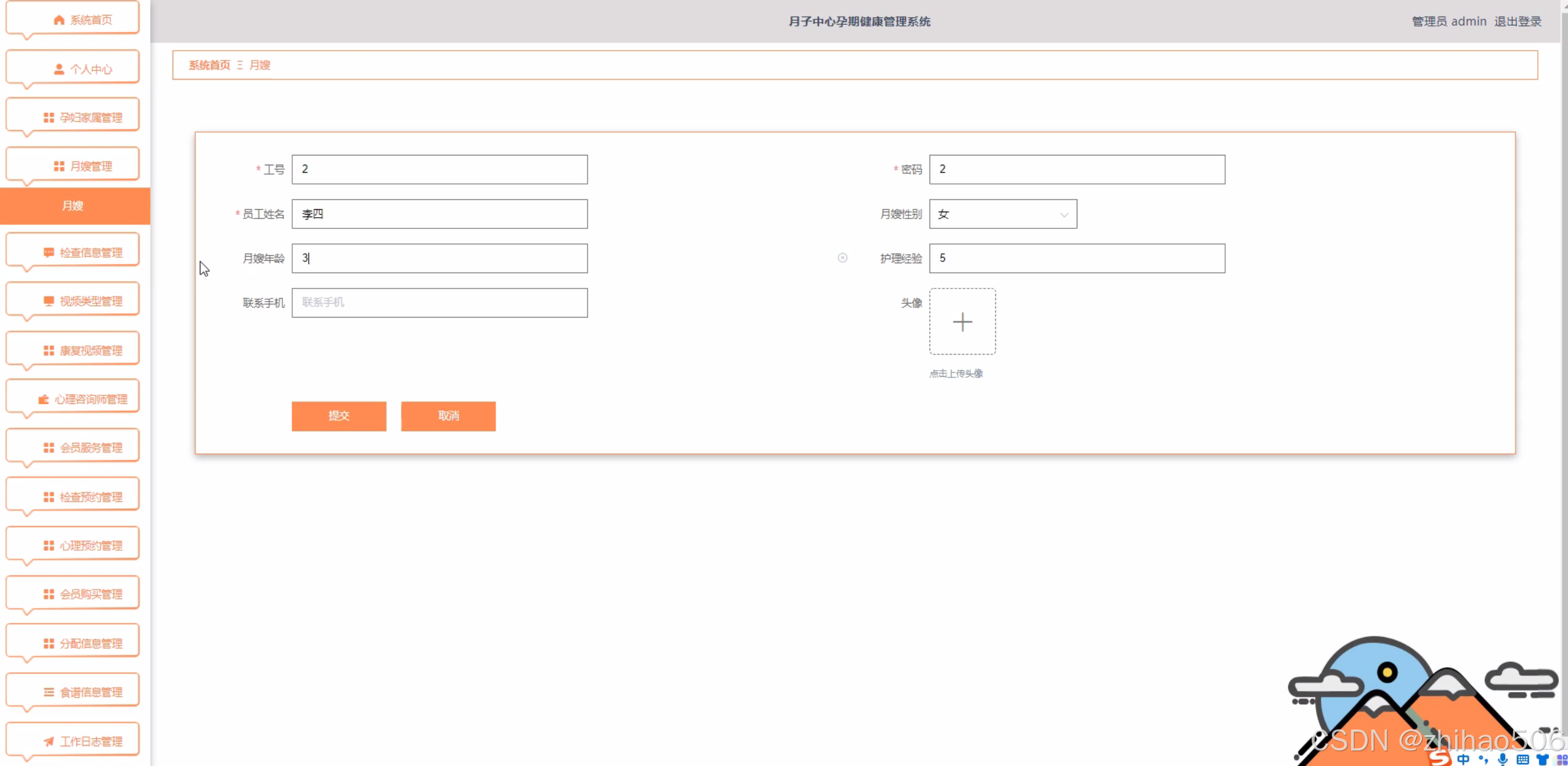Click the 系统首页 breadcrumb link
1568x766 pixels.
(210, 65)
